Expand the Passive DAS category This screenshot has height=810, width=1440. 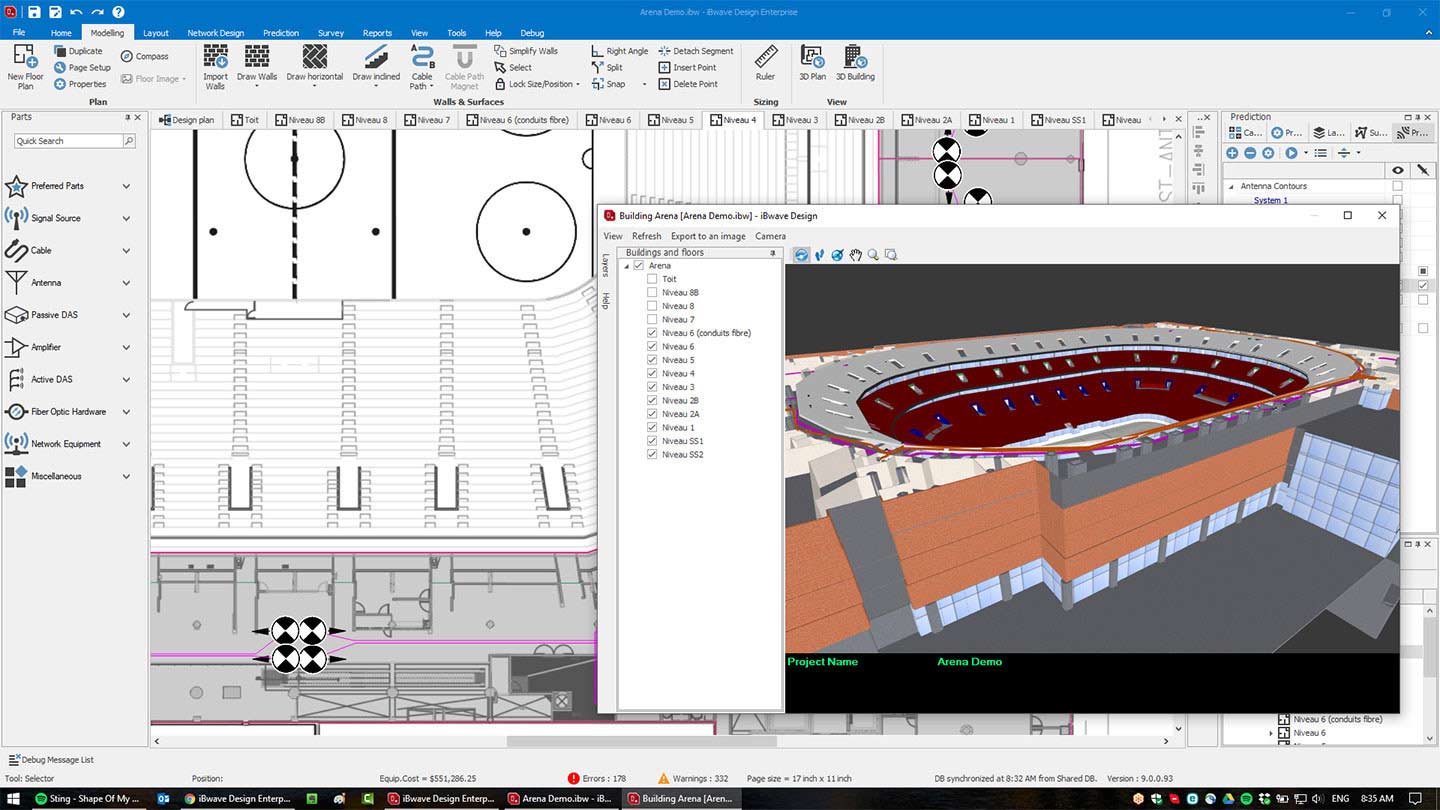tap(126, 315)
